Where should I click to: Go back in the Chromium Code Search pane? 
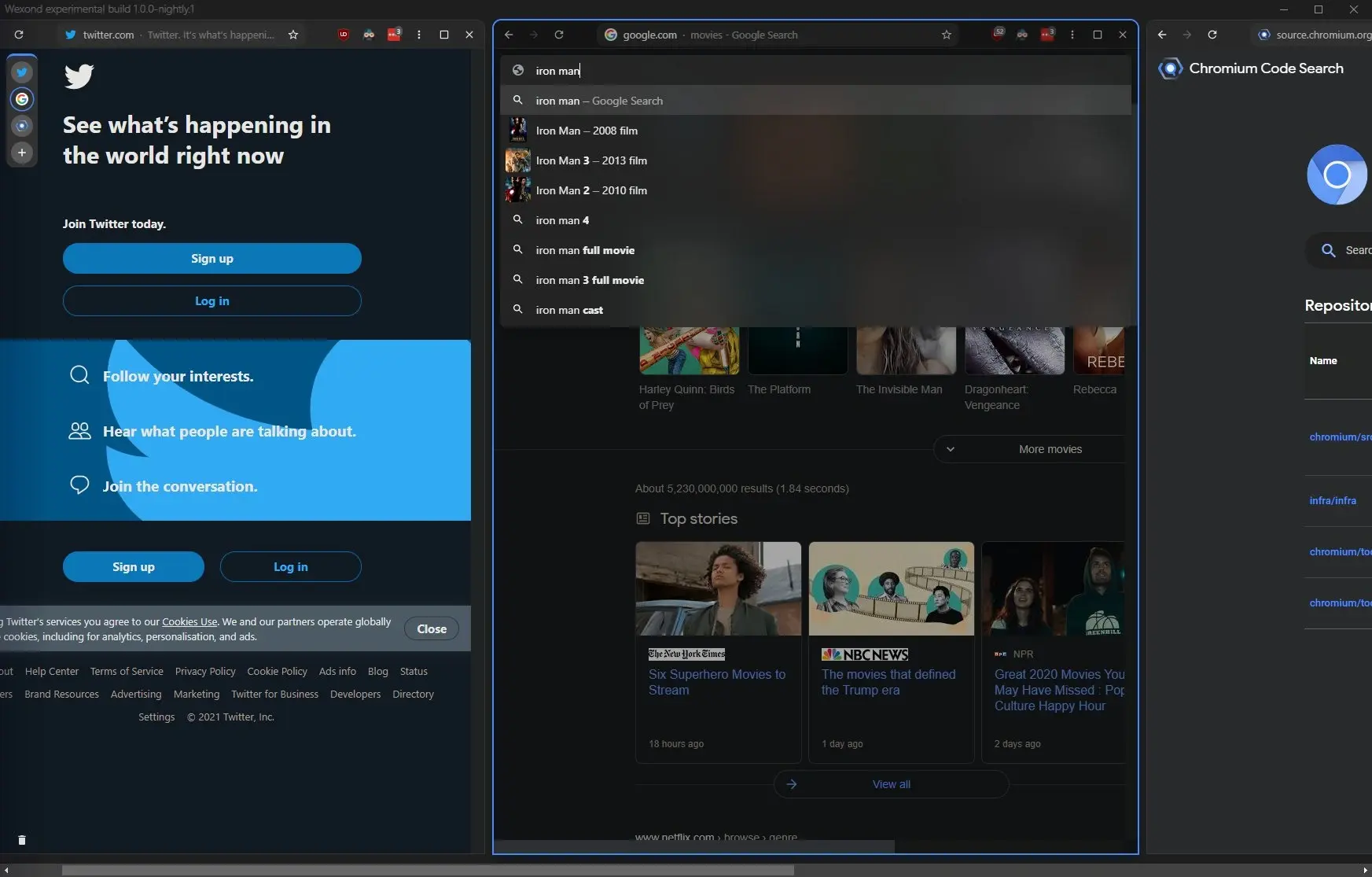[x=1162, y=35]
